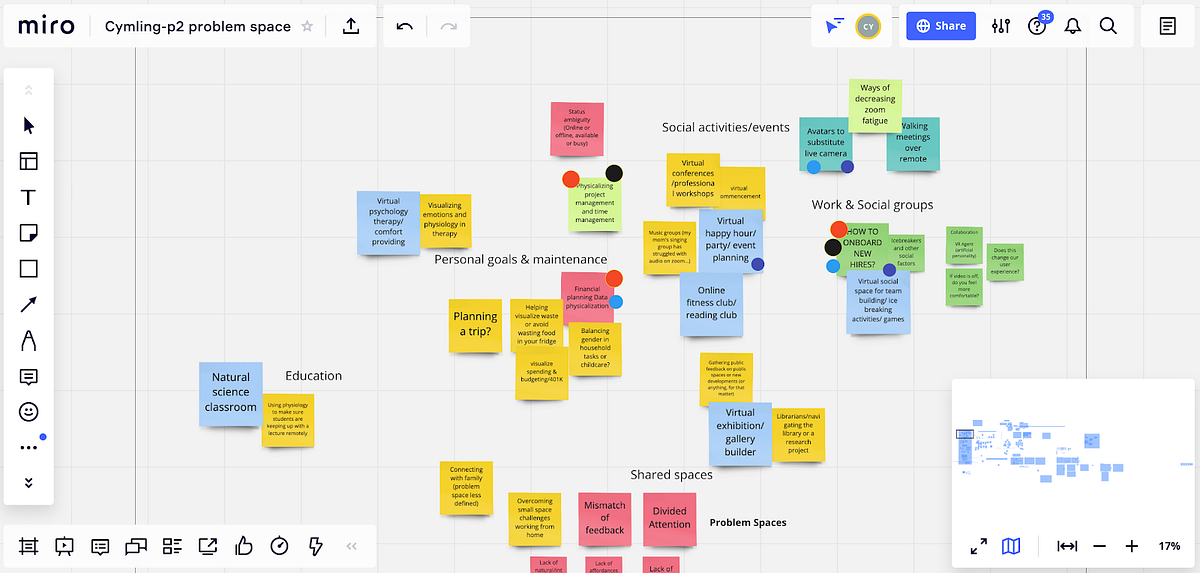Select the Pen drawing tool
The height and width of the screenshot is (573, 1200).
pos(29,341)
